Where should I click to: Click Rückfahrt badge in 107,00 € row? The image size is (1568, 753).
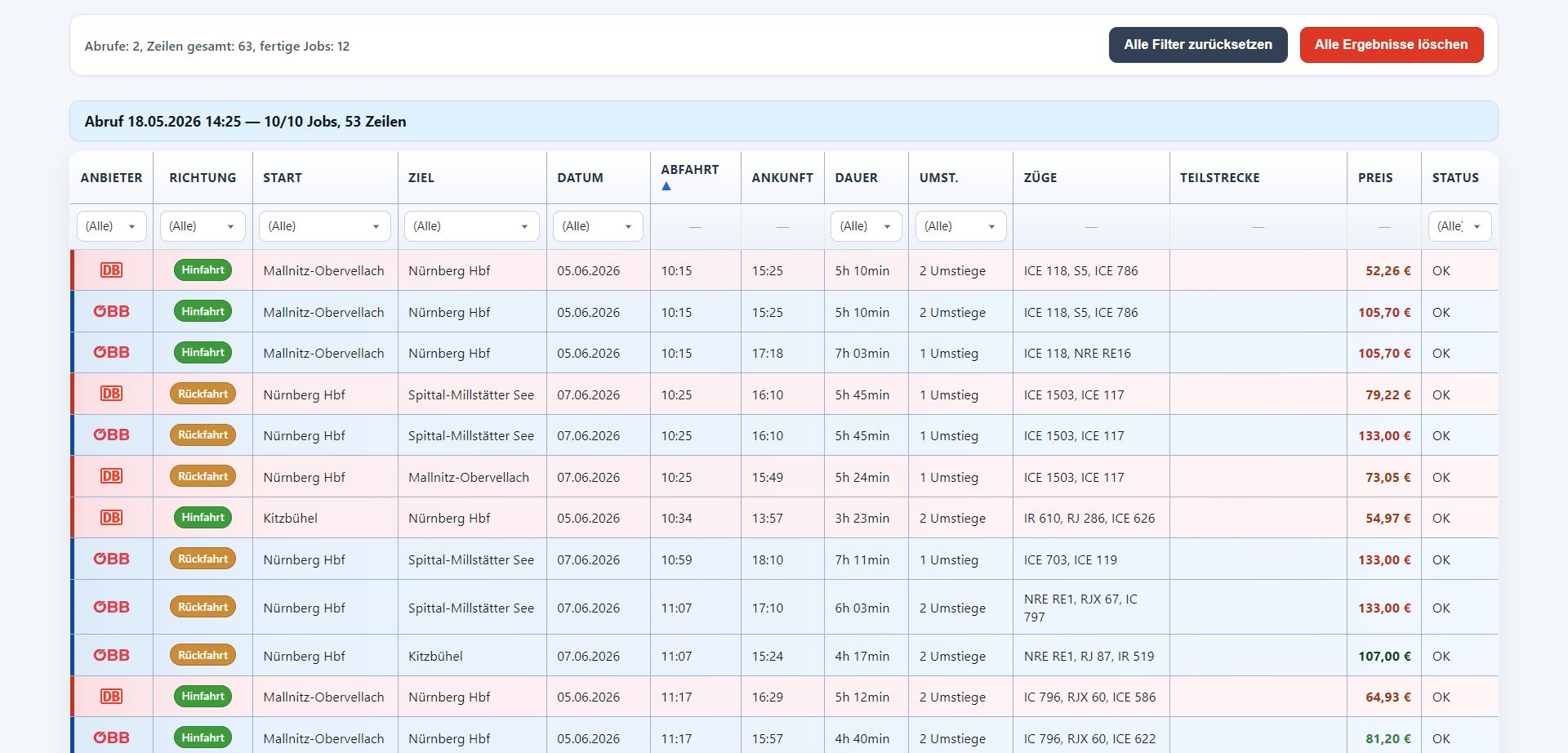203,655
